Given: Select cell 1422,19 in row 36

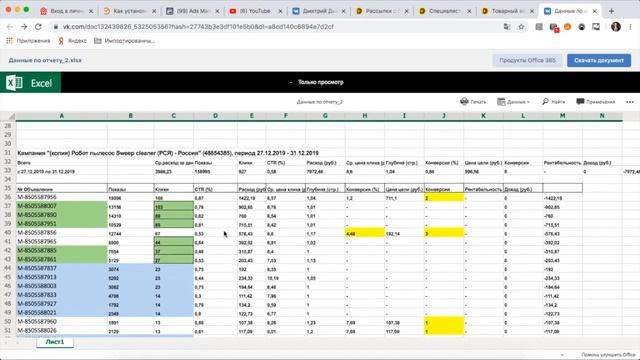Looking at the screenshot, I should click(251, 198).
